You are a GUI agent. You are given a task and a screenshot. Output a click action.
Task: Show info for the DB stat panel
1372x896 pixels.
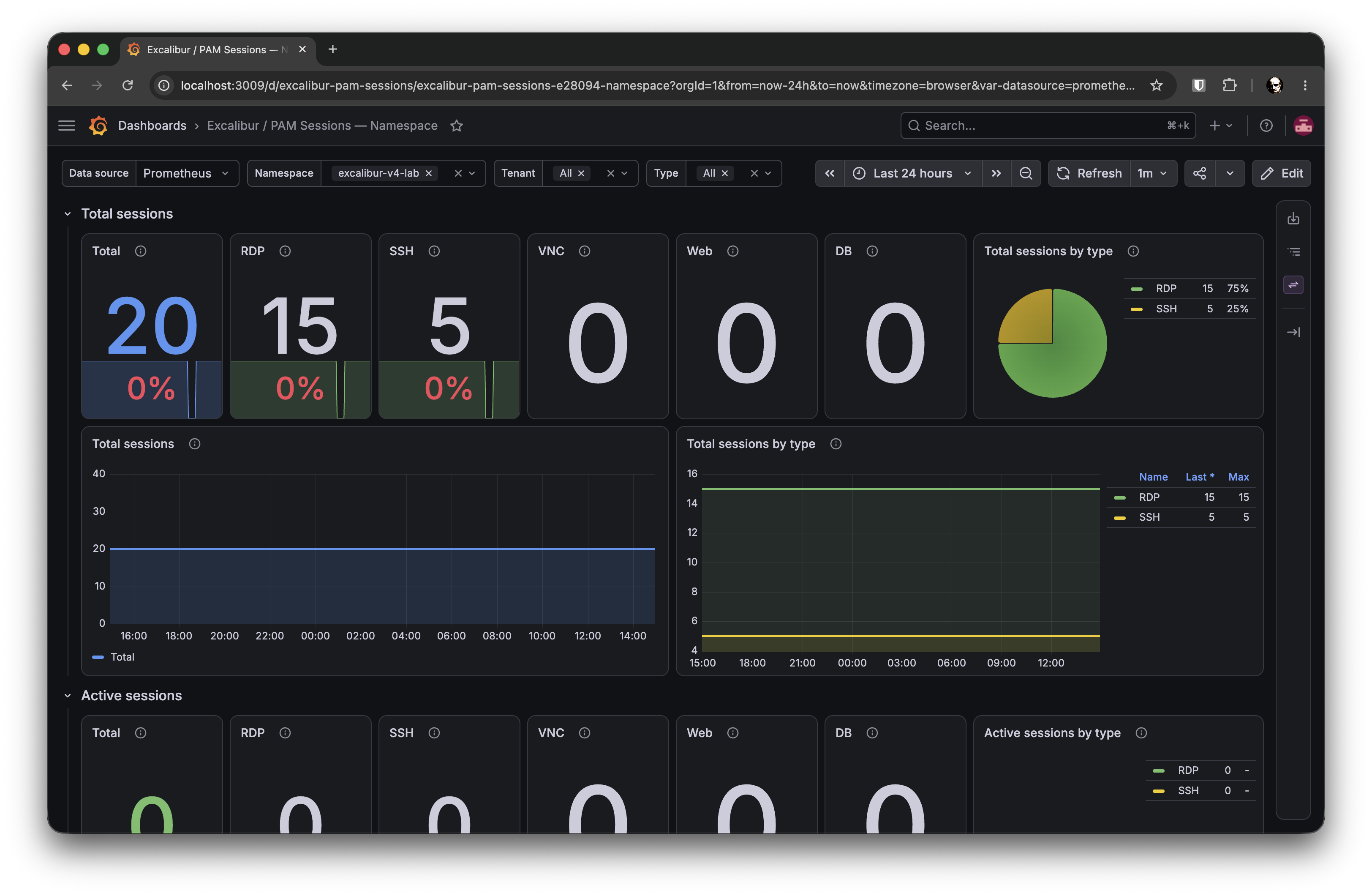(x=872, y=251)
